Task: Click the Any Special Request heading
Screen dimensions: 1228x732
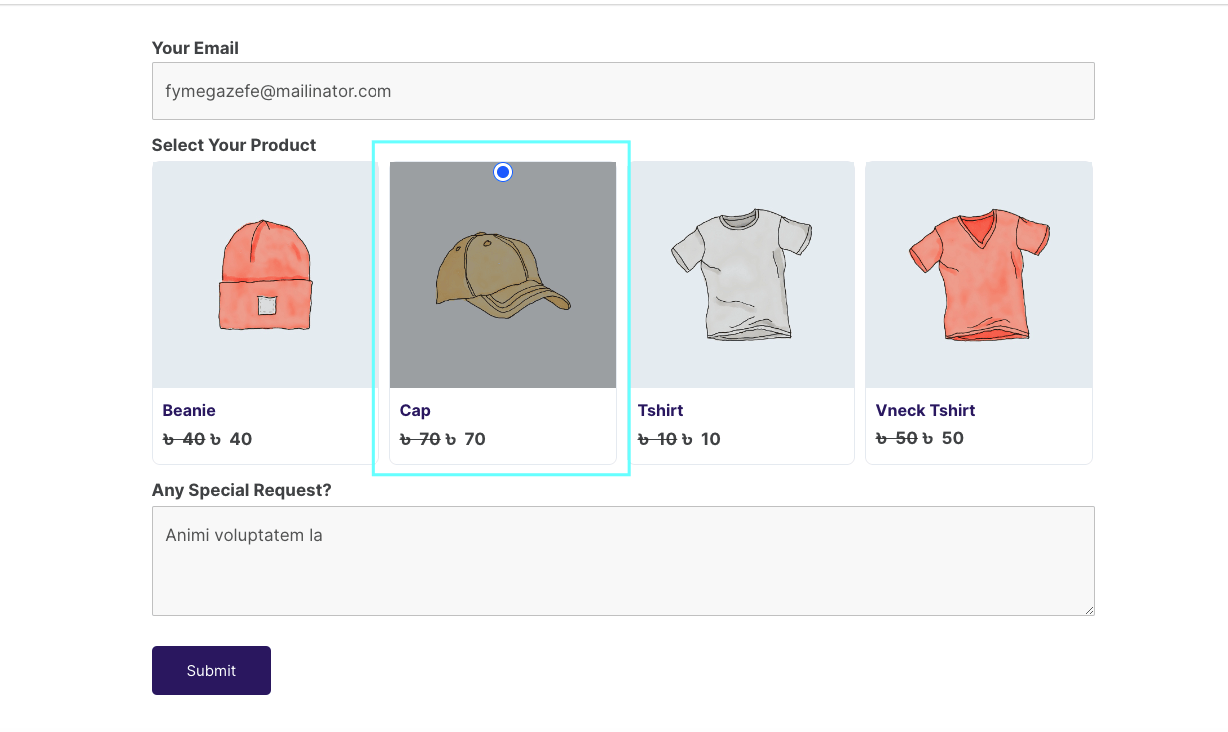Action: click(242, 490)
